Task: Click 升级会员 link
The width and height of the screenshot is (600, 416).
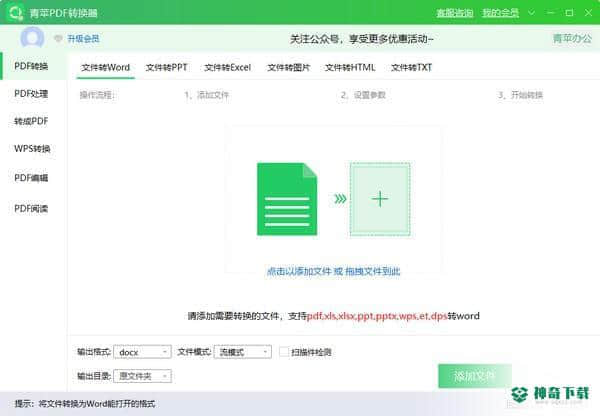Action: (x=83, y=38)
